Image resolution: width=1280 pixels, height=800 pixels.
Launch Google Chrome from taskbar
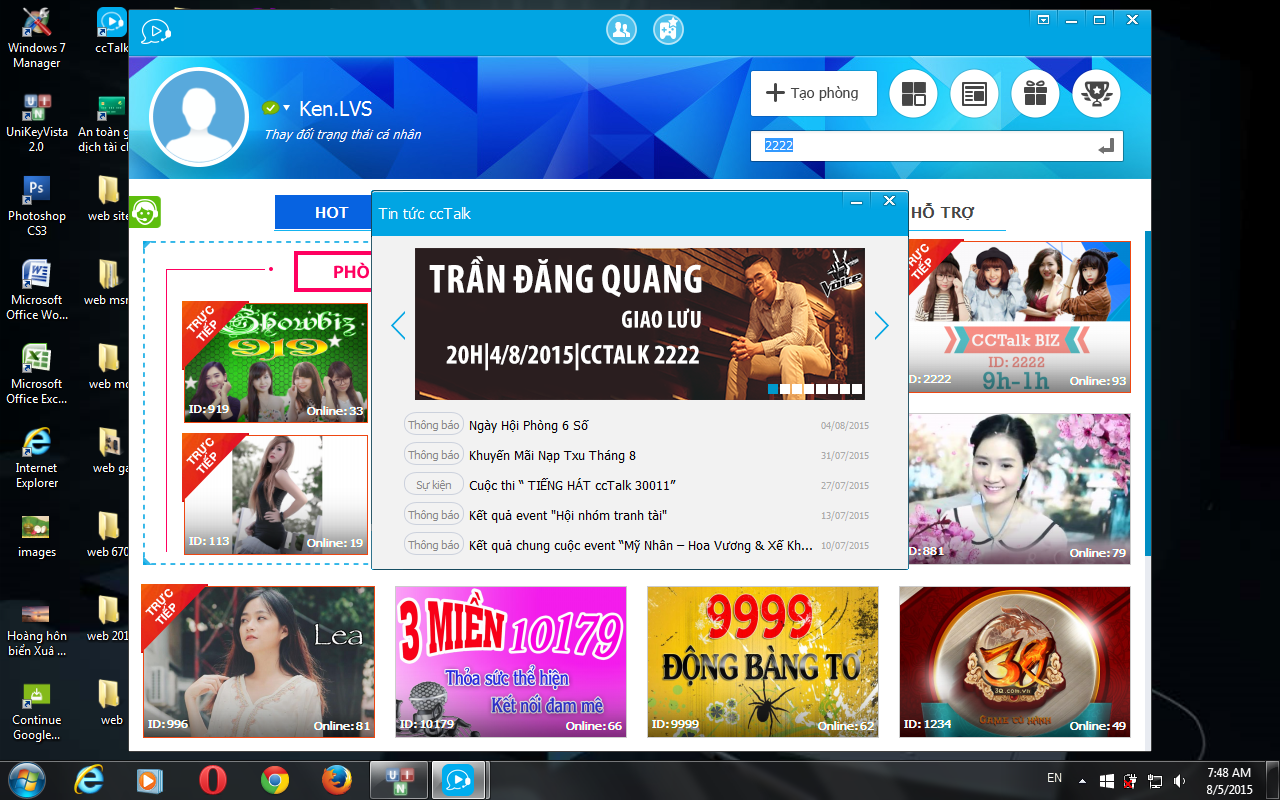tap(275, 779)
